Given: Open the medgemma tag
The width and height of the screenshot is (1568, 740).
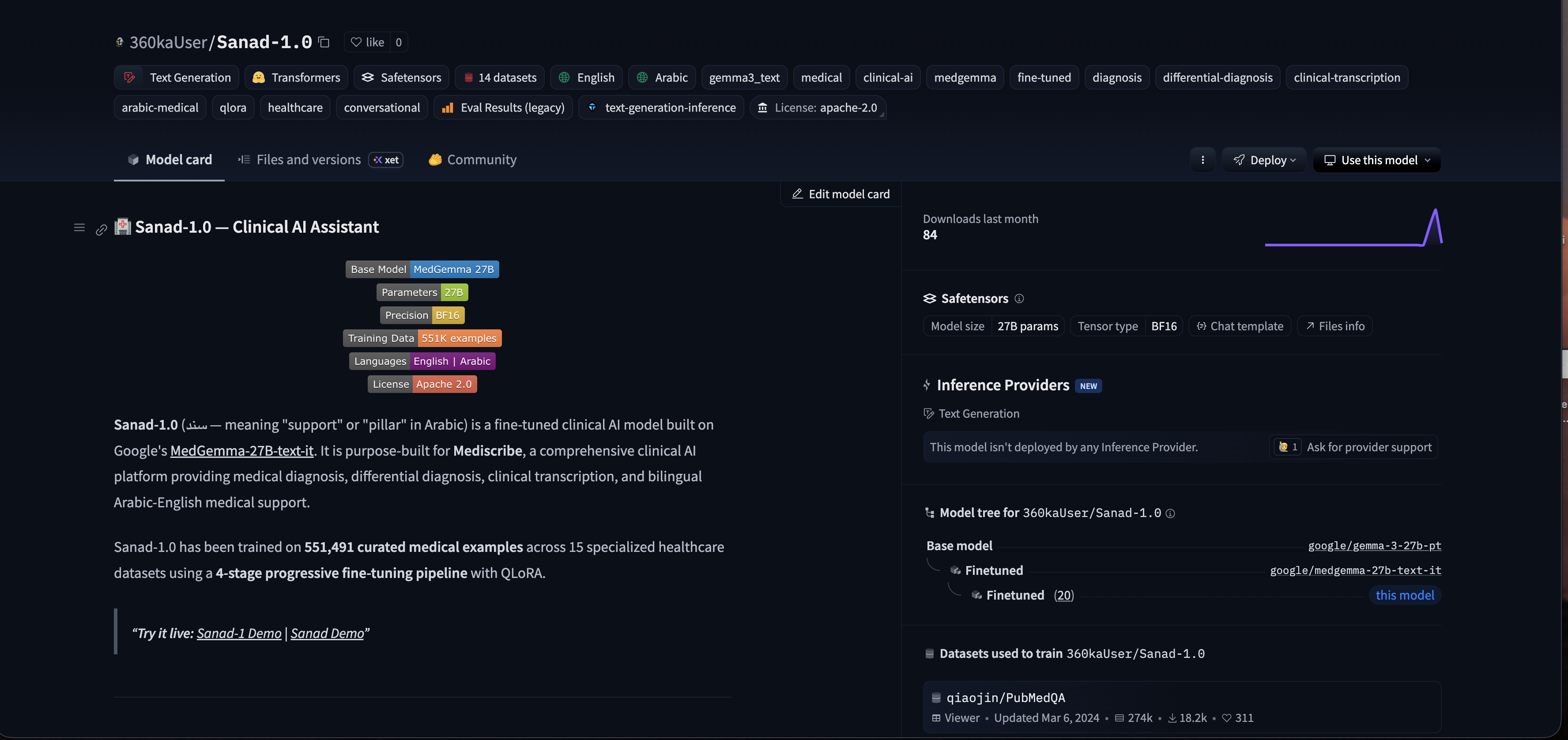Looking at the screenshot, I should pos(965,77).
